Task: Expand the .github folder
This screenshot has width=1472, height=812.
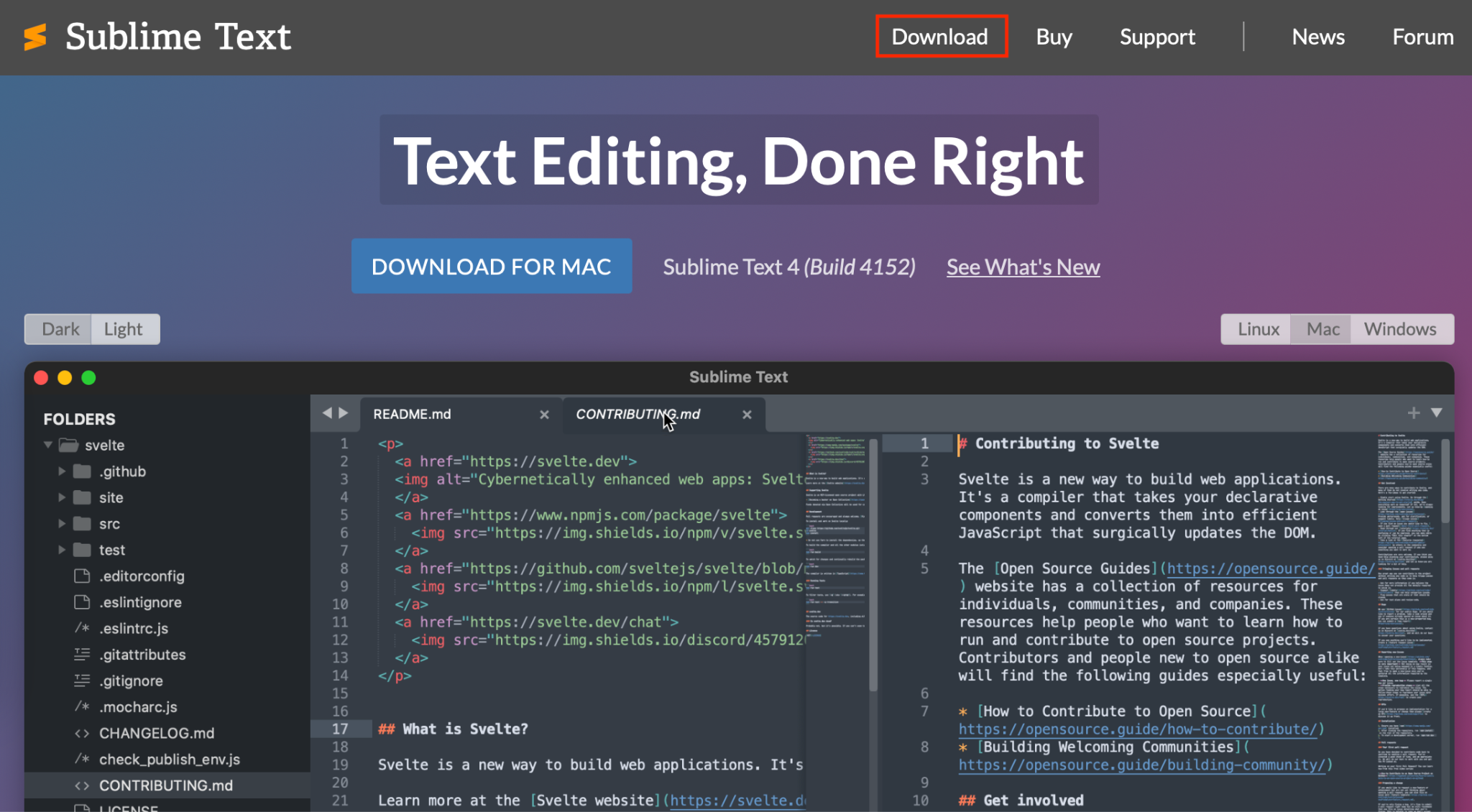Action: click(x=62, y=471)
